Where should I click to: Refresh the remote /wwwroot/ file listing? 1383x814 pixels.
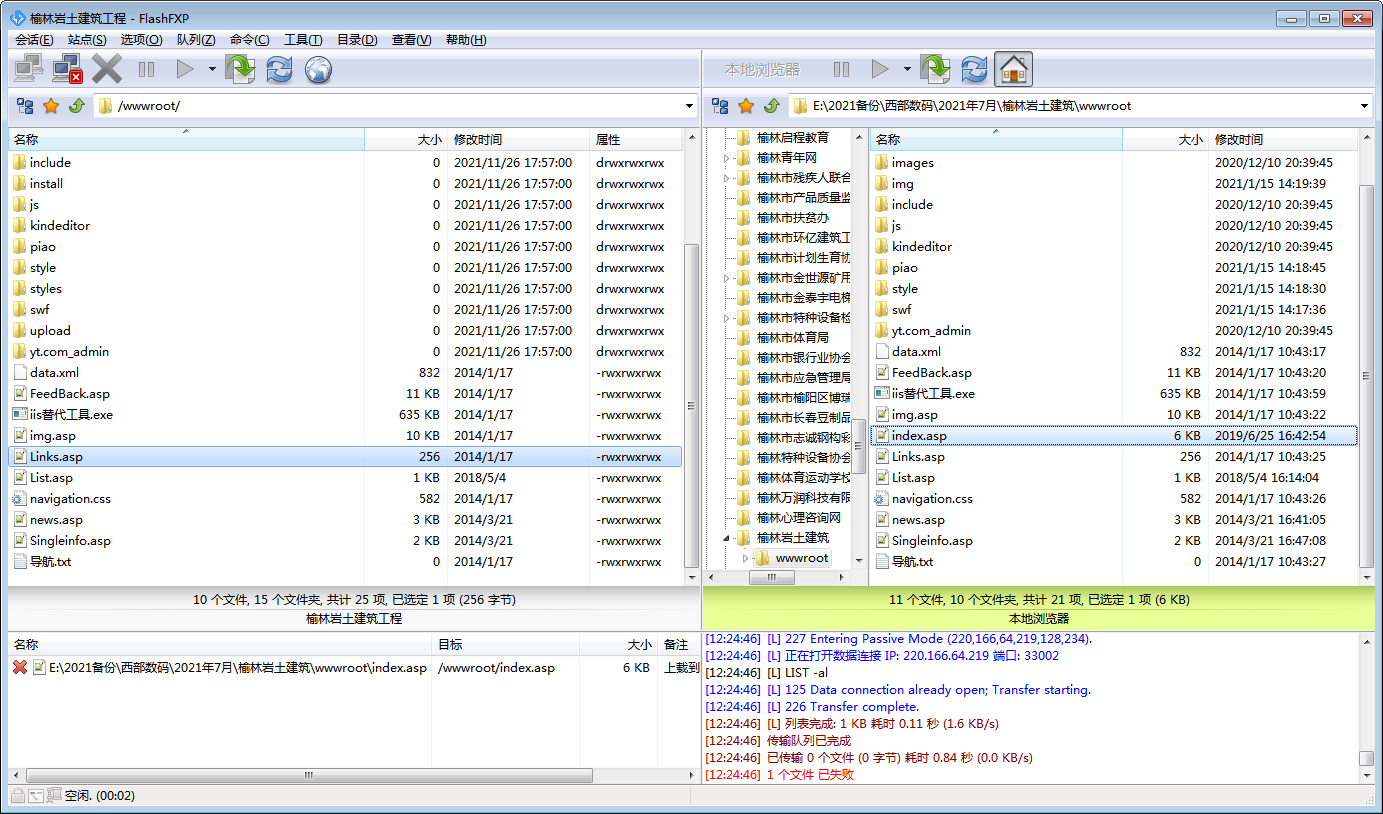click(x=279, y=69)
